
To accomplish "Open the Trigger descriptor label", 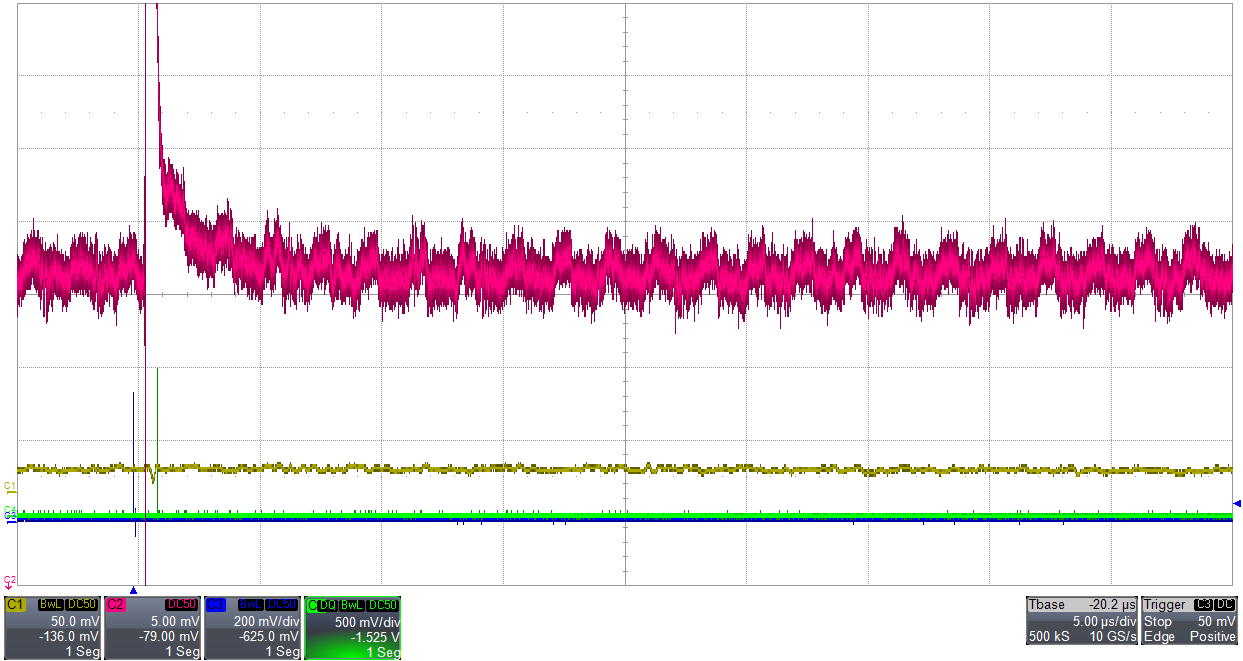I will pyautogui.click(x=1165, y=605).
